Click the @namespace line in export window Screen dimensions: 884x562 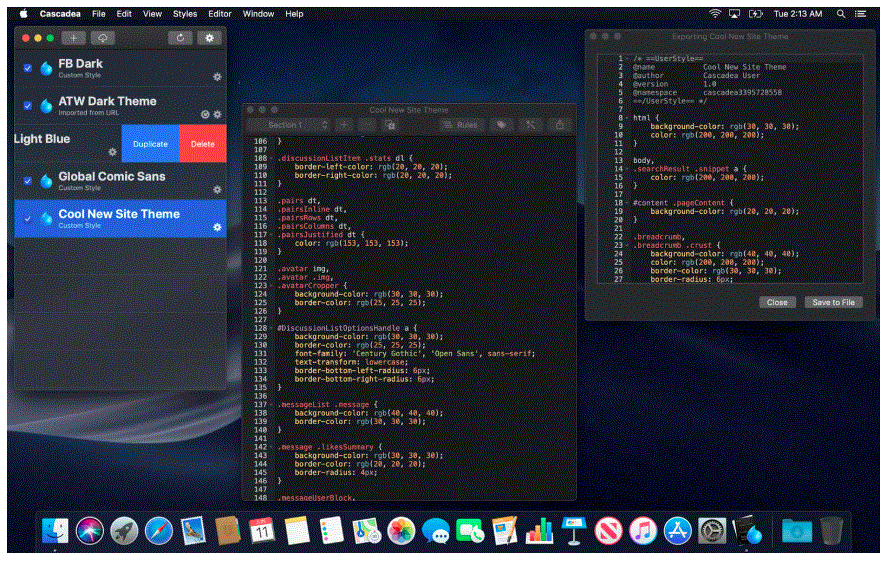point(707,92)
